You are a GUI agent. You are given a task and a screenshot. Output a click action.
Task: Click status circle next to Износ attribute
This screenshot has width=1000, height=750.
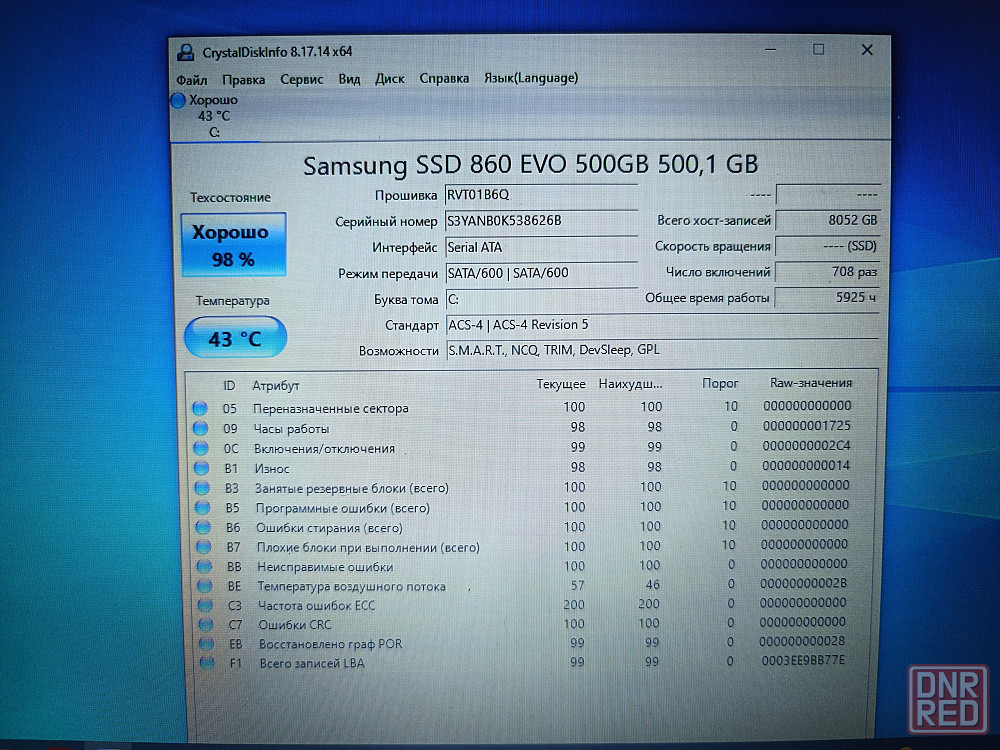202,468
